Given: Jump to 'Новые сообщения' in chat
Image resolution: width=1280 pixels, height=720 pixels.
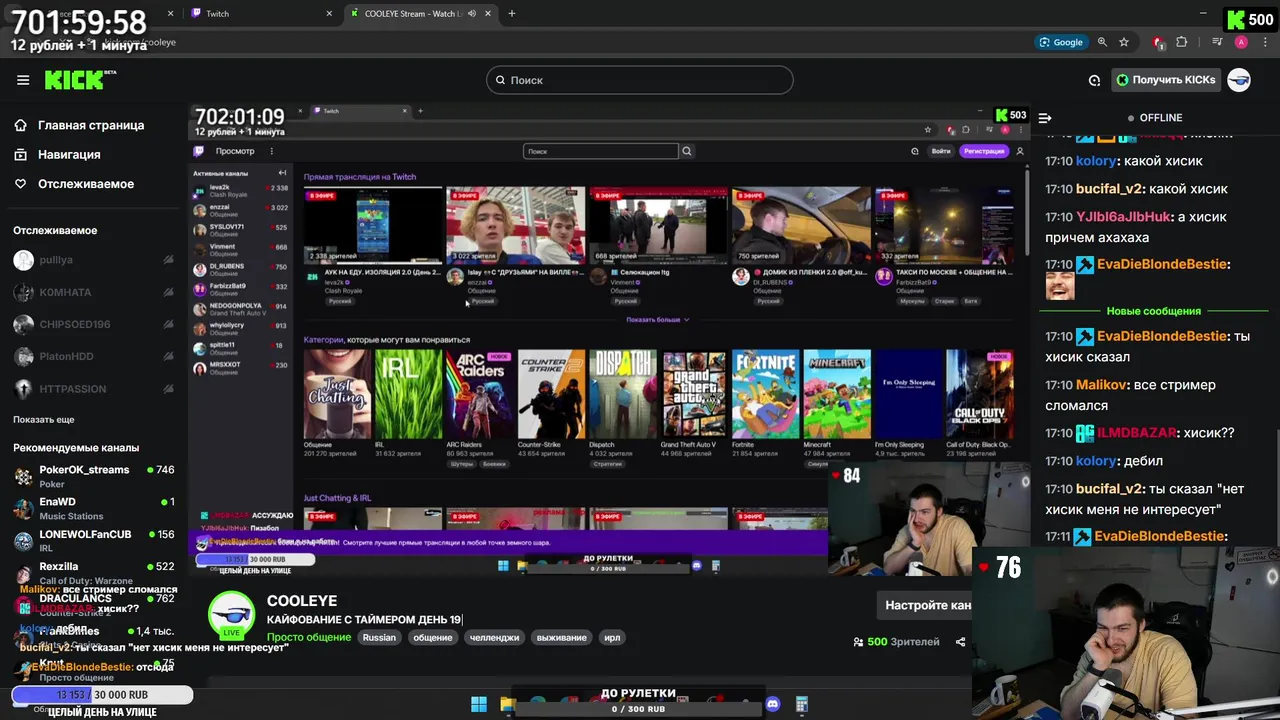Looking at the screenshot, I should [x=1154, y=311].
